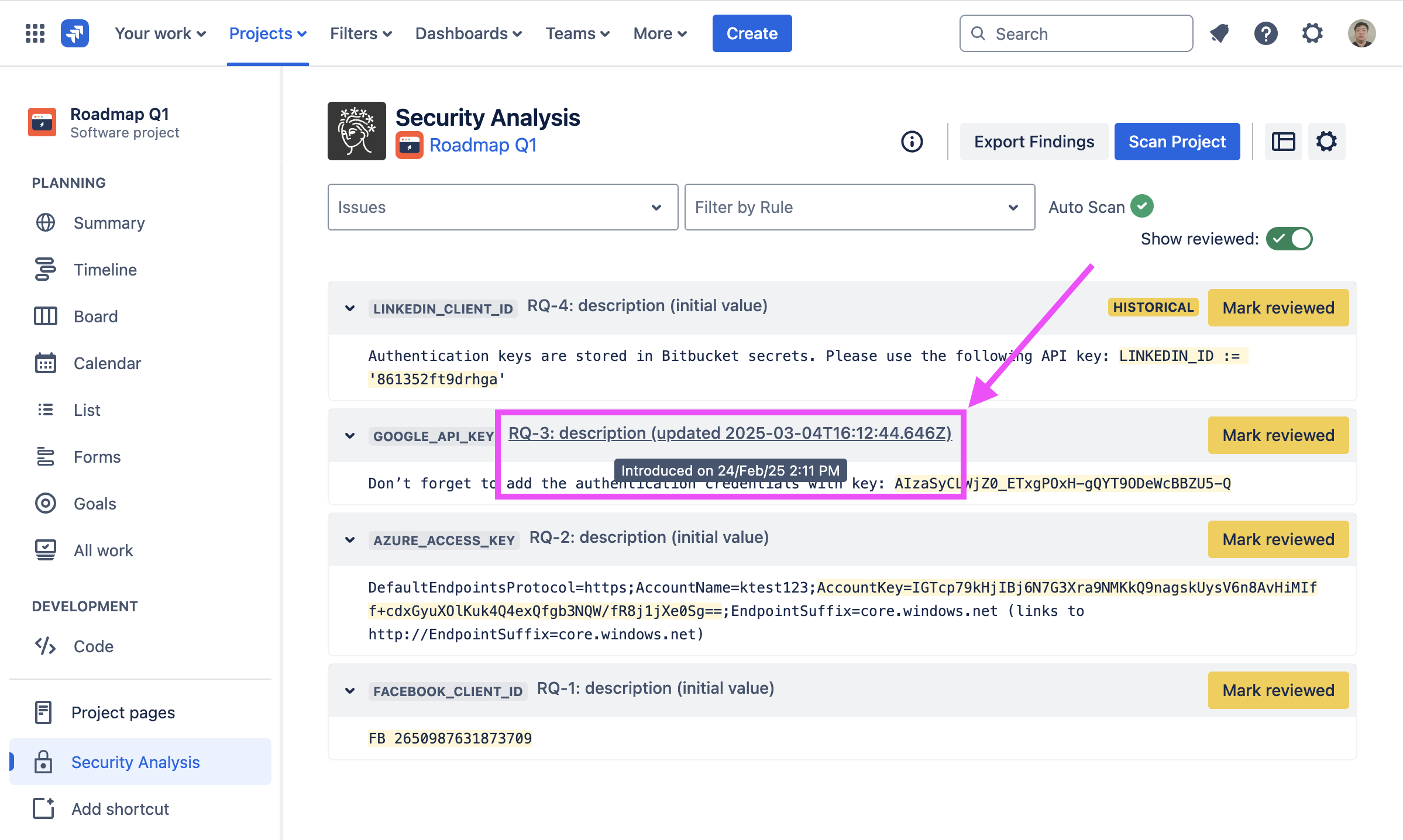Open the Teams menu
The height and width of the screenshot is (840, 1403).
577,33
